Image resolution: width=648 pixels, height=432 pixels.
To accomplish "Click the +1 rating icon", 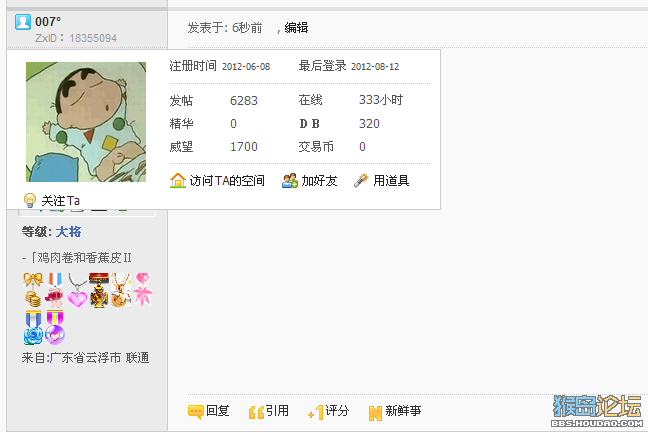I will [316, 412].
